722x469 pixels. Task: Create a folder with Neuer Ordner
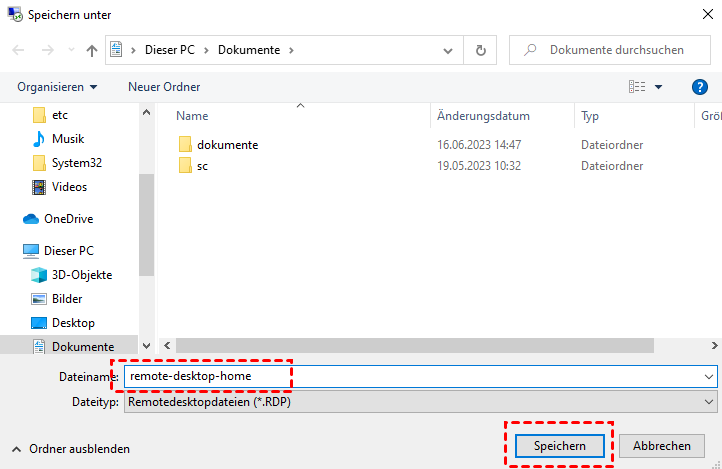[164, 87]
